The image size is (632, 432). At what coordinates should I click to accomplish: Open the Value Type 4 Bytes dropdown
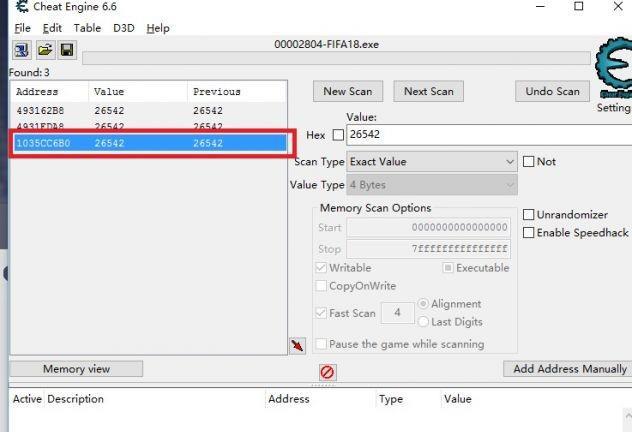(432, 185)
